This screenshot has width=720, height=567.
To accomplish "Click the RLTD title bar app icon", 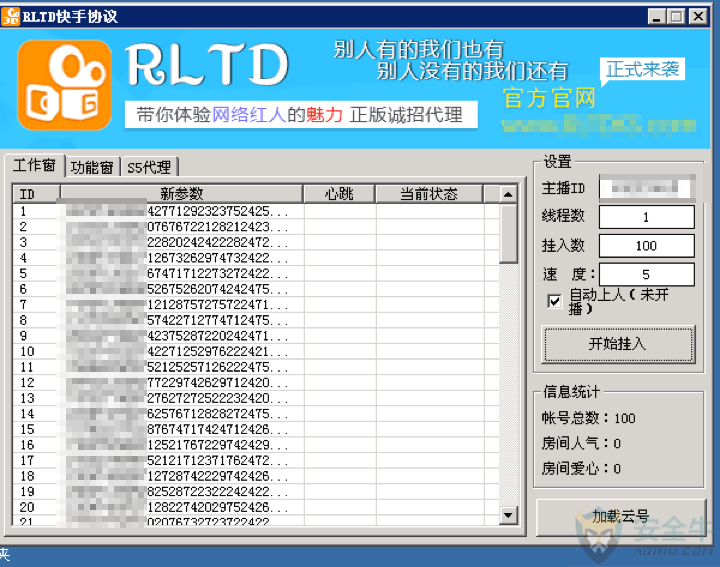I will [11, 17].
